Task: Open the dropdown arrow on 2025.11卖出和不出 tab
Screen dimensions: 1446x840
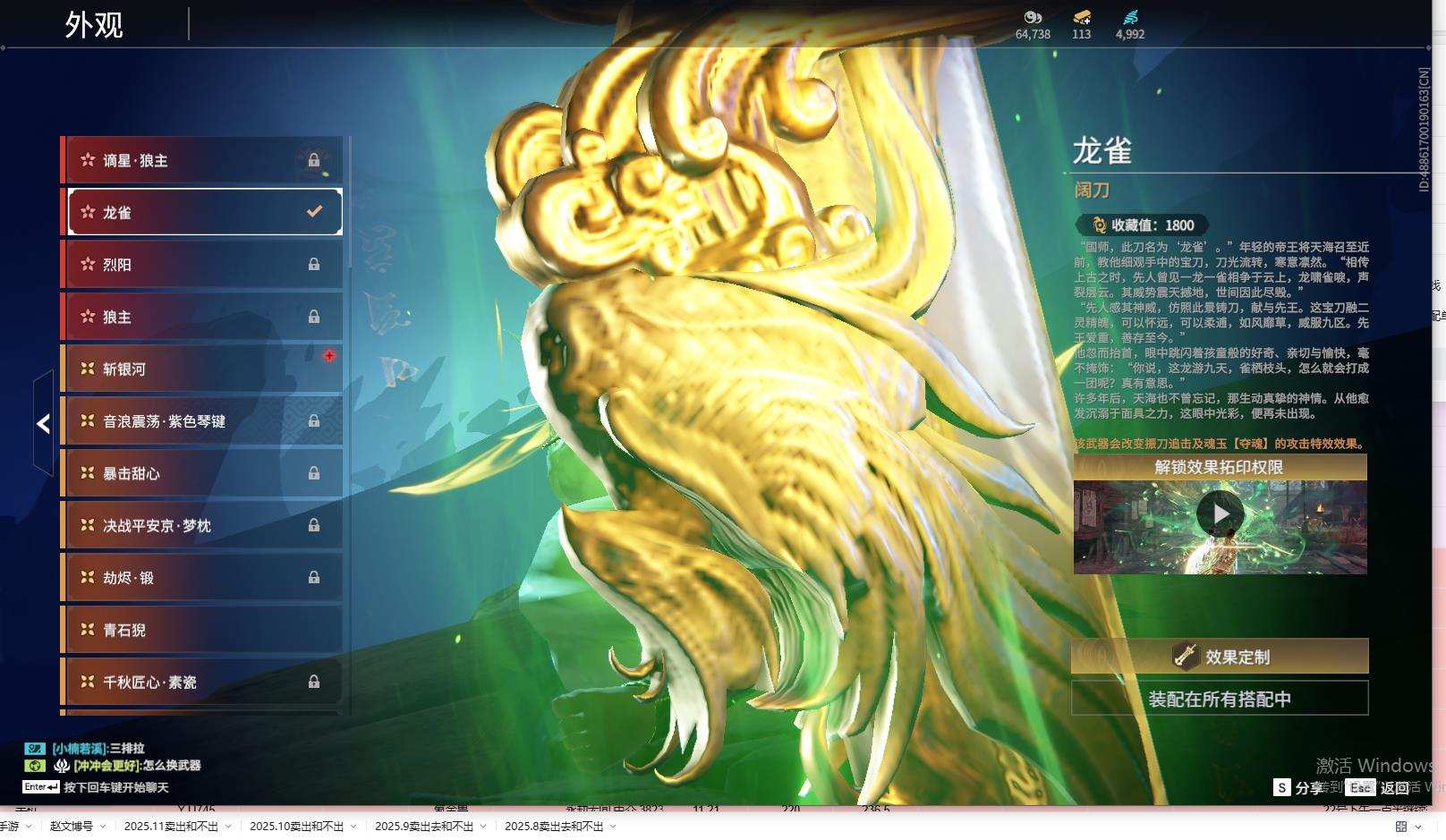Action: (228, 827)
